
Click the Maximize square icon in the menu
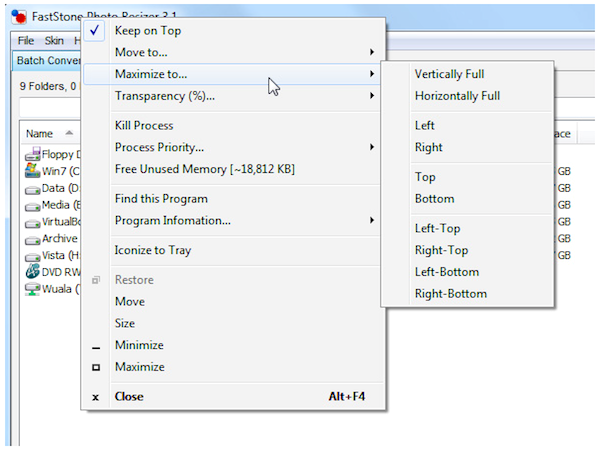pyautogui.click(x=96, y=367)
